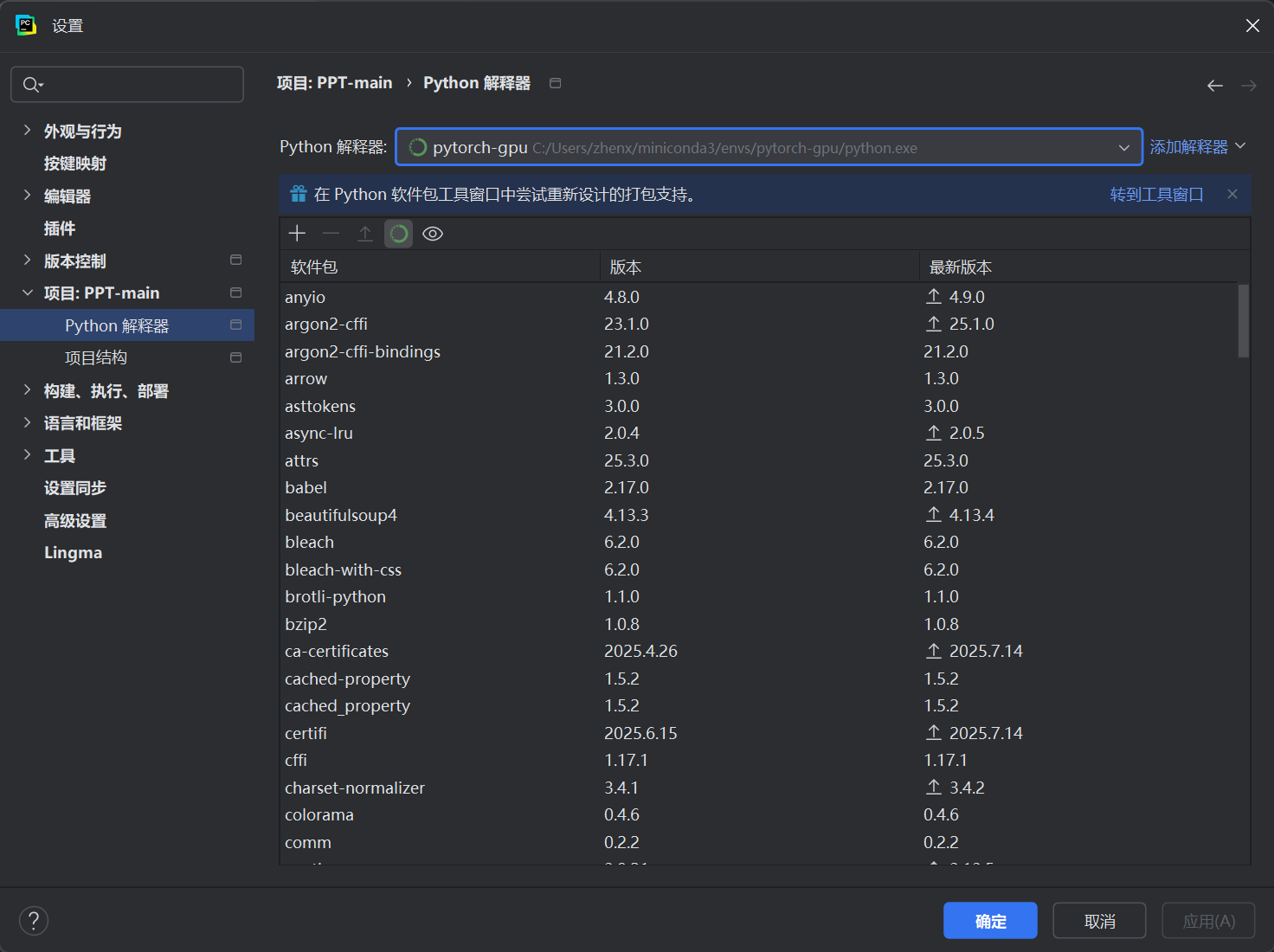Screen dimensions: 1274x952
Task: Click project icon next to 项目结构
Action: 235,357
